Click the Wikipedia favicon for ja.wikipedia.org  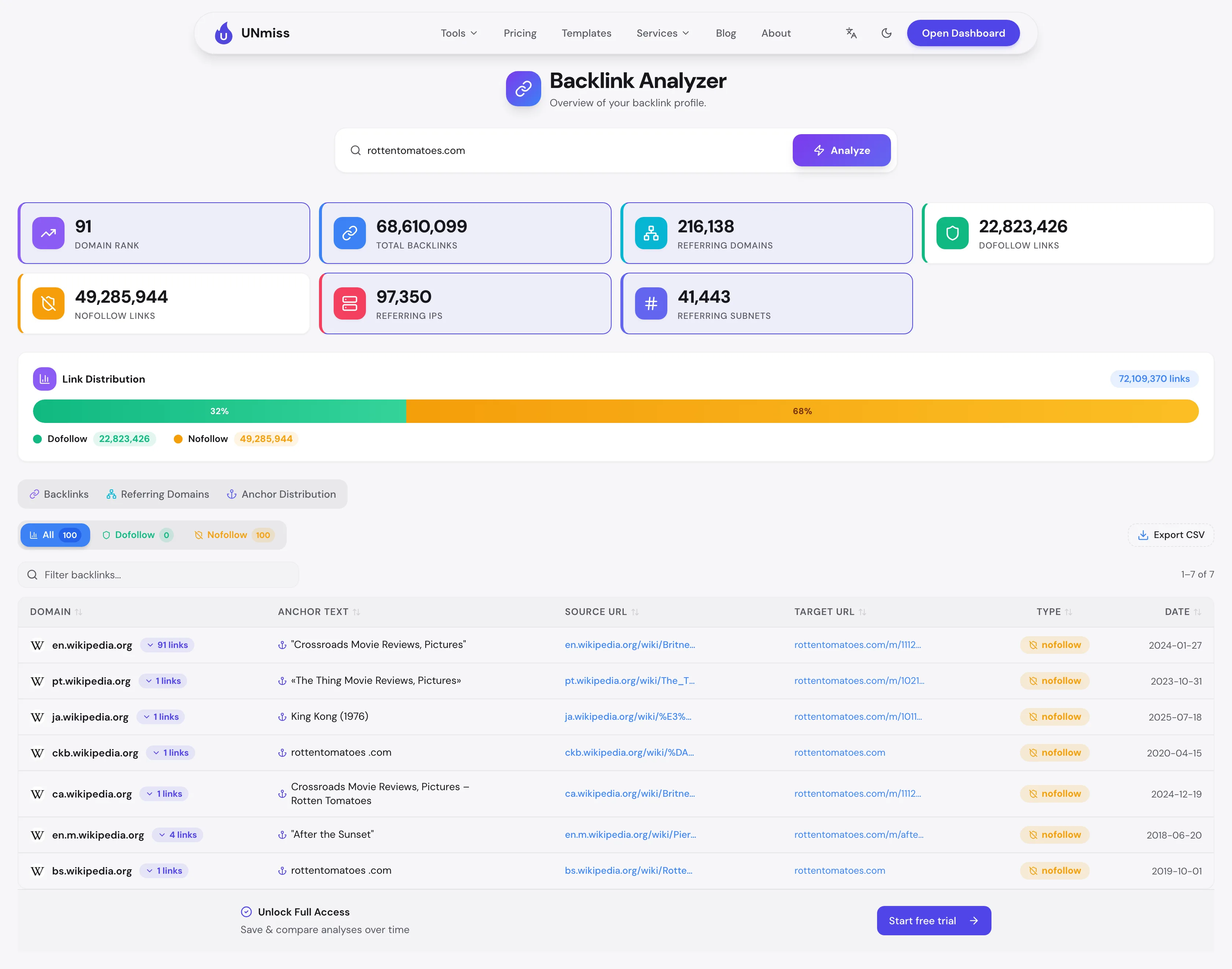coord(37,717)
